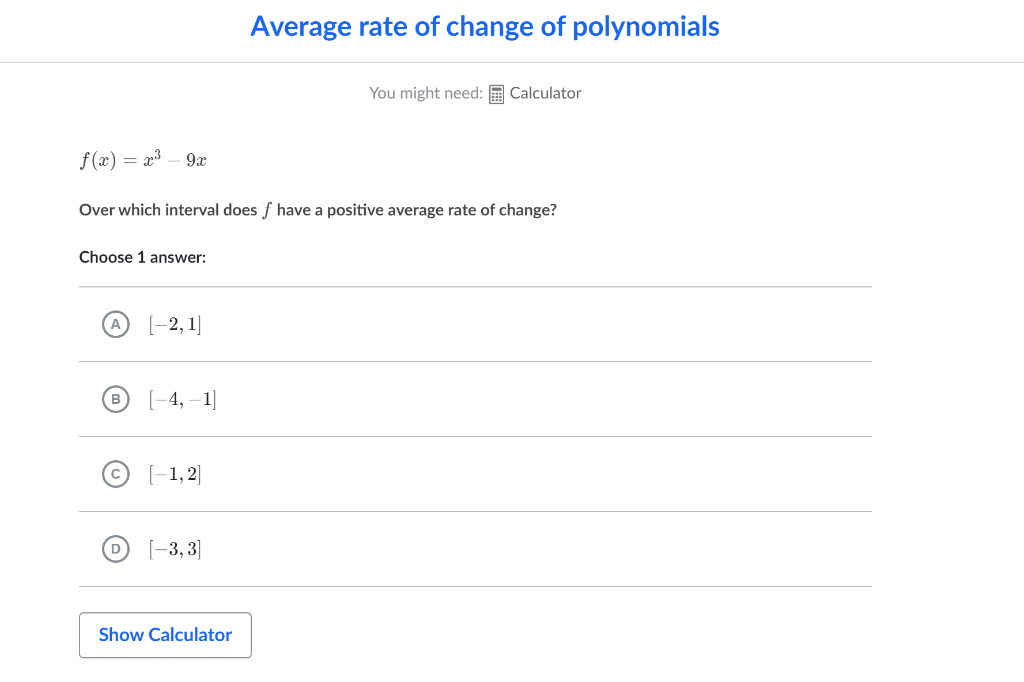Click the "Choose 1 answer:" label

[142, 257]
